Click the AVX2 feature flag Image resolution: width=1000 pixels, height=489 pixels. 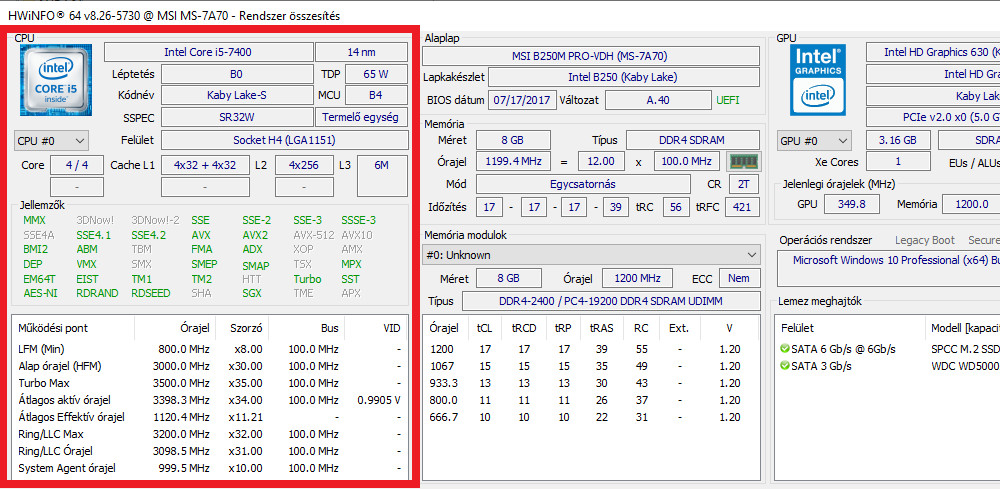255,235
